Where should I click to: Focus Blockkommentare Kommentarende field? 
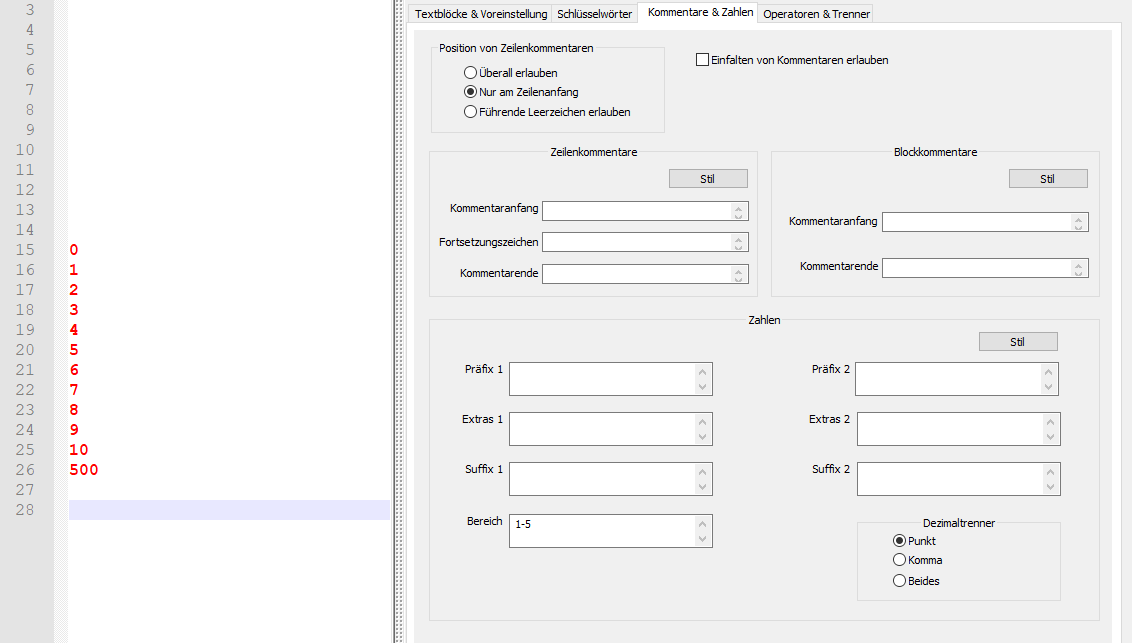coord(985,268)
